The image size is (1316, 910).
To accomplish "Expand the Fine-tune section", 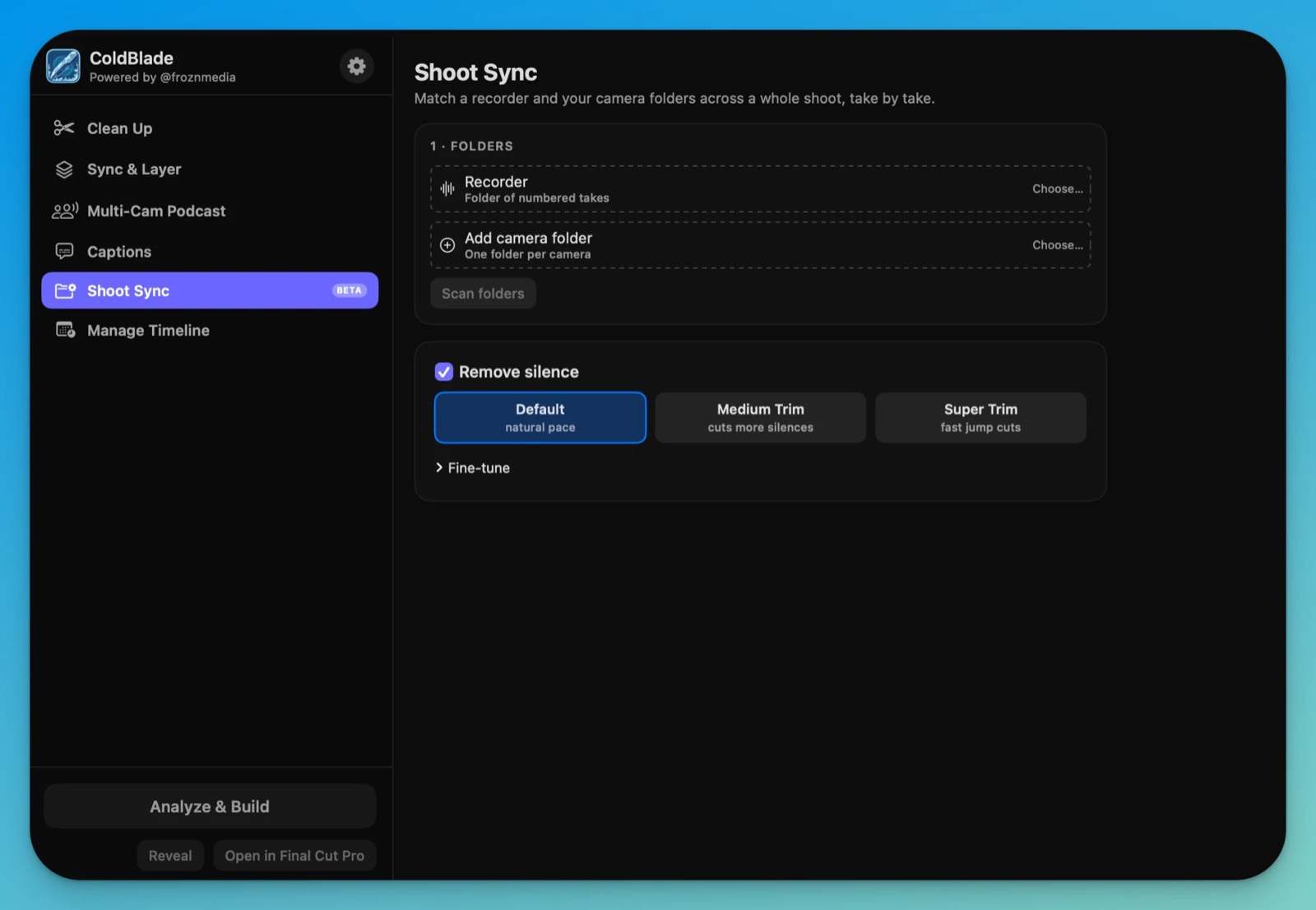I will [x=473, y=467].
